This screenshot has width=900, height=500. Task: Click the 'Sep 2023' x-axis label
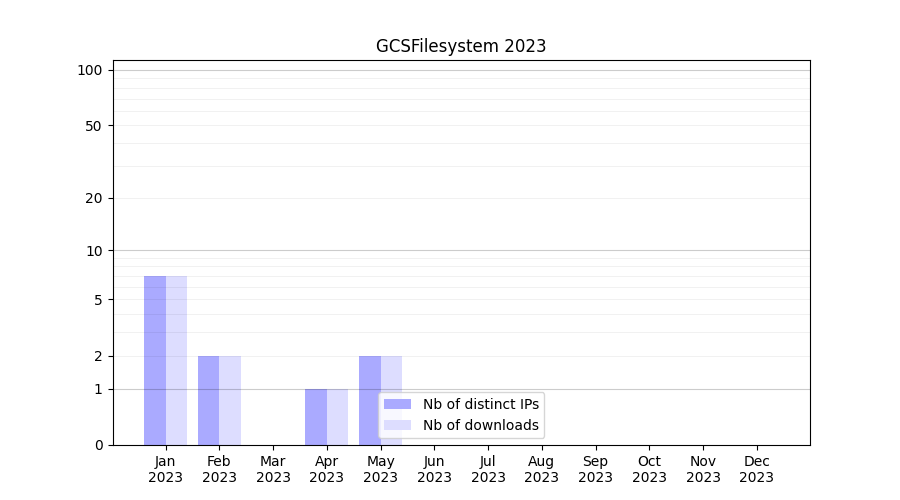coord(595,469)
